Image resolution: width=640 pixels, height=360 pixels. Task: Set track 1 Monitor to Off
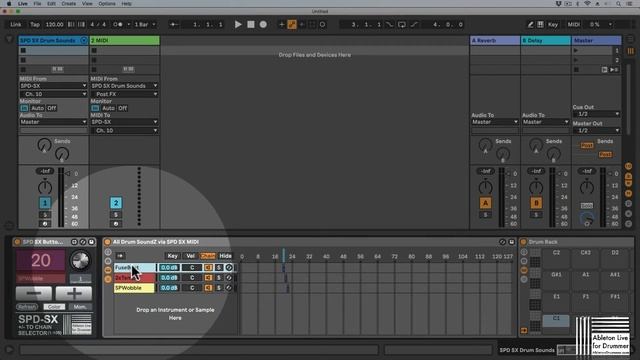click(51, 108)
